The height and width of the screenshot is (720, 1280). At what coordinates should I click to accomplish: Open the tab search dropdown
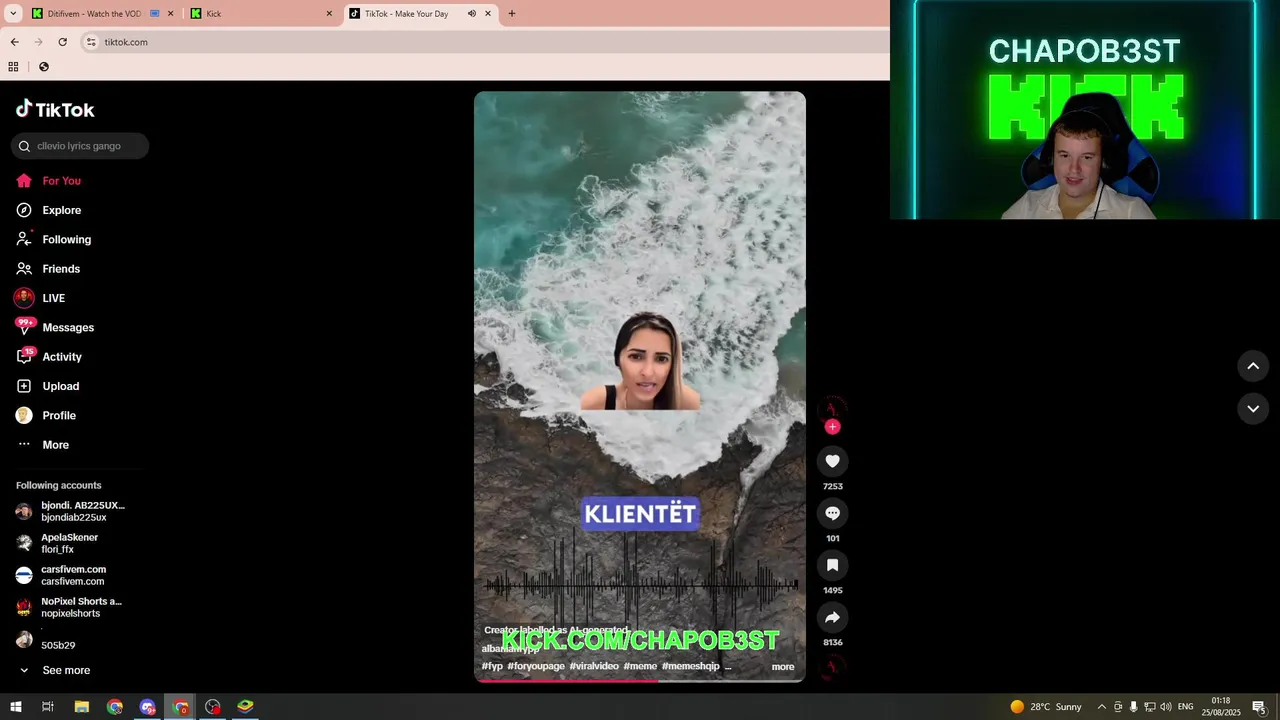point(13,14)
